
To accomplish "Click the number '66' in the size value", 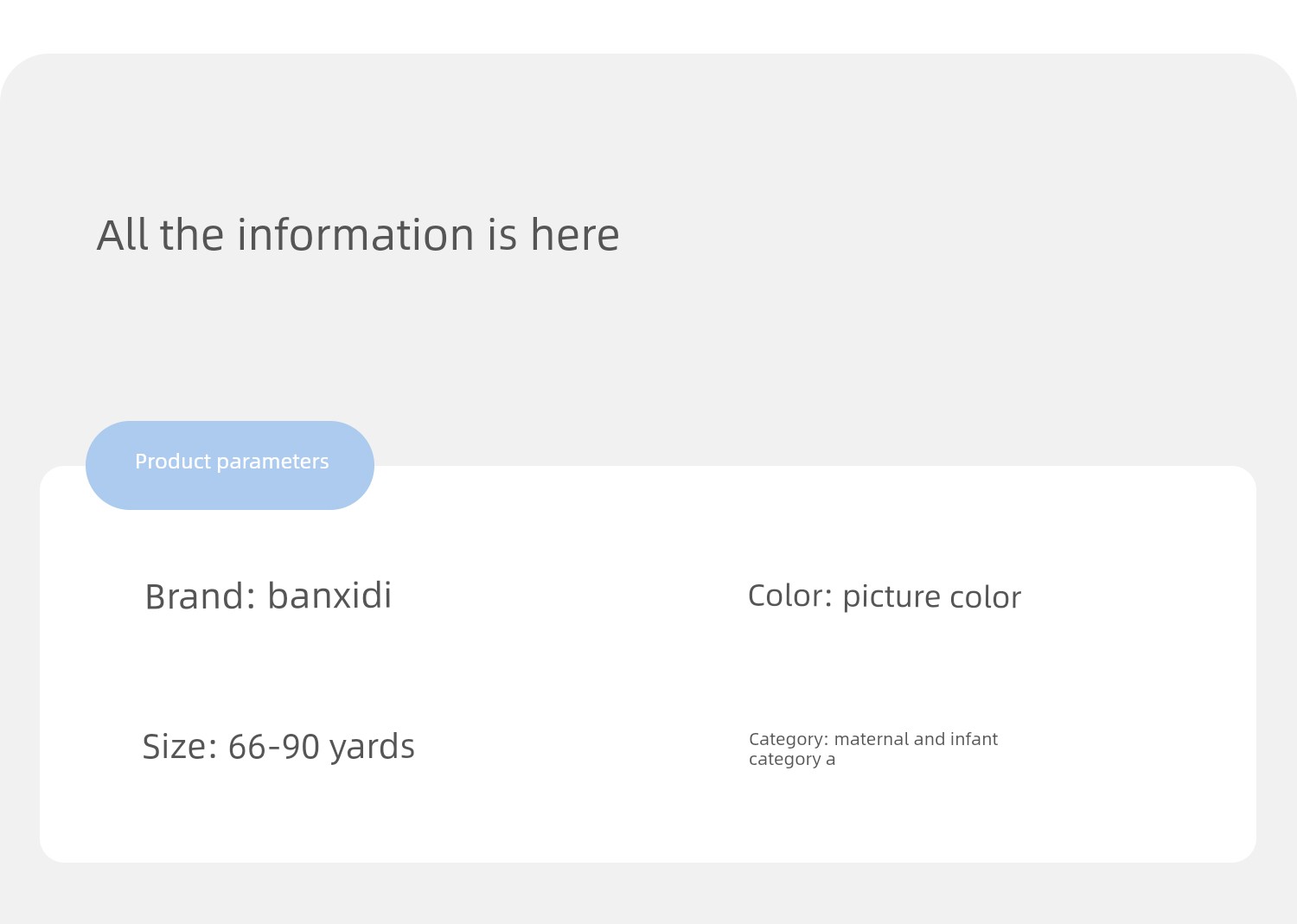I will (247, 748).
